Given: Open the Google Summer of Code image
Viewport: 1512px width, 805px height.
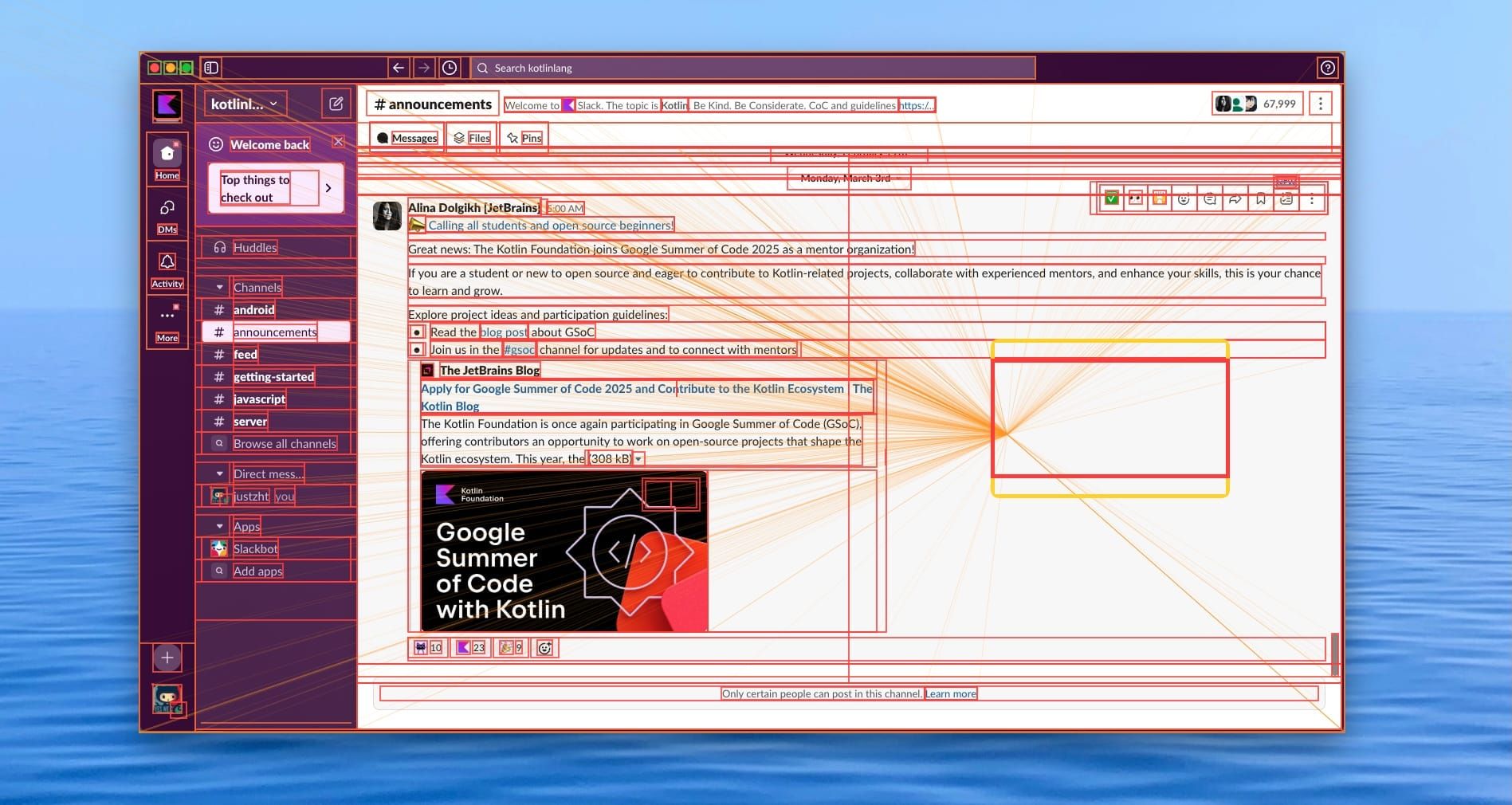Looking at the screenshot, I should pos(564,552).
